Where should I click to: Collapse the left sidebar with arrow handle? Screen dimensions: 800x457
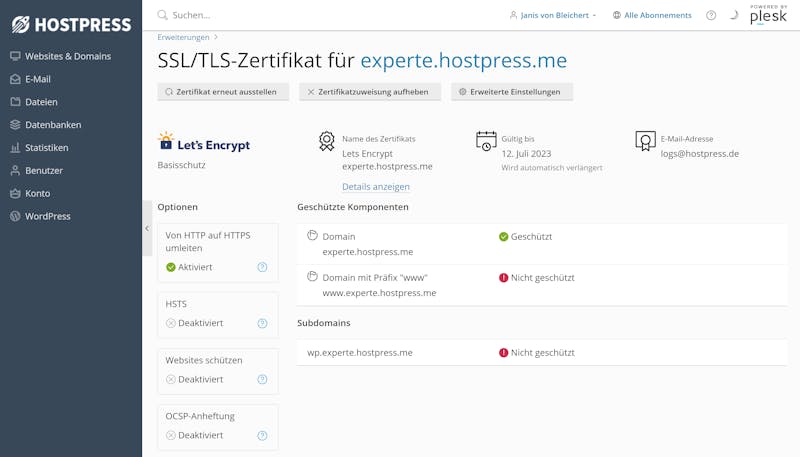(147, 228)
